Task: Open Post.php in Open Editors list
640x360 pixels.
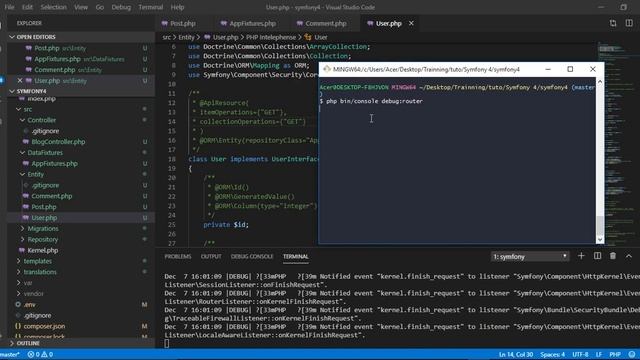Action: 47,48
